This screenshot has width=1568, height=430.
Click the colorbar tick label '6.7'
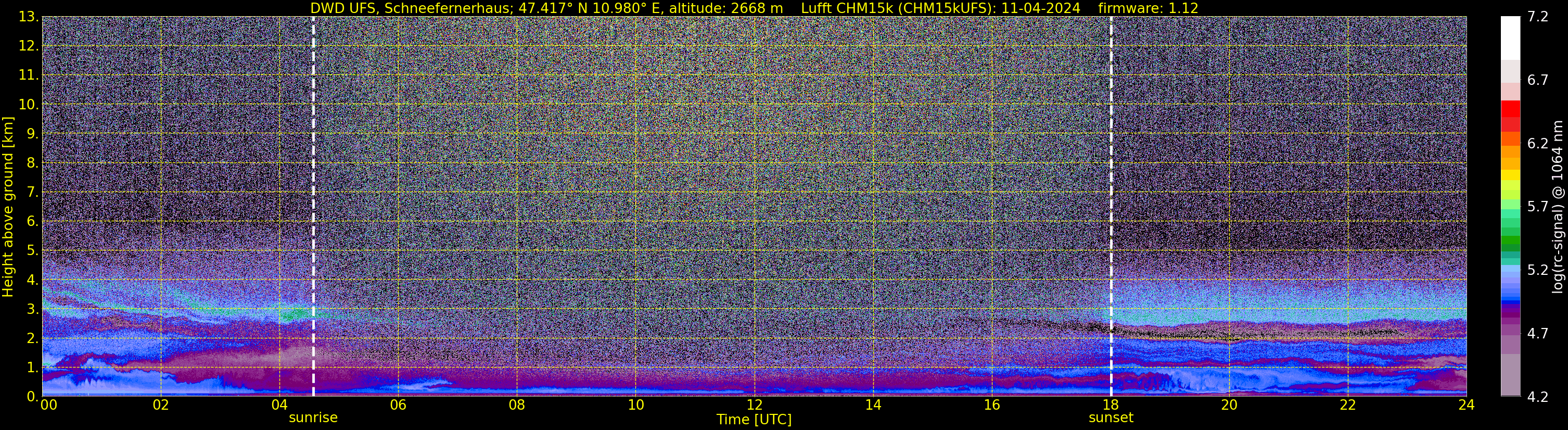pyautogui.click(x=1538, y=80)
